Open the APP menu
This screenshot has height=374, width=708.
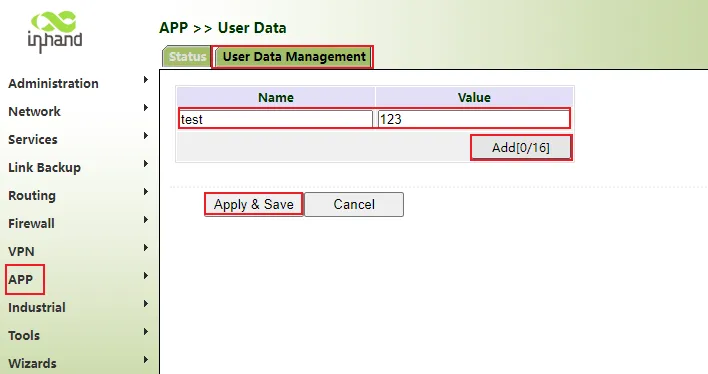21,280
